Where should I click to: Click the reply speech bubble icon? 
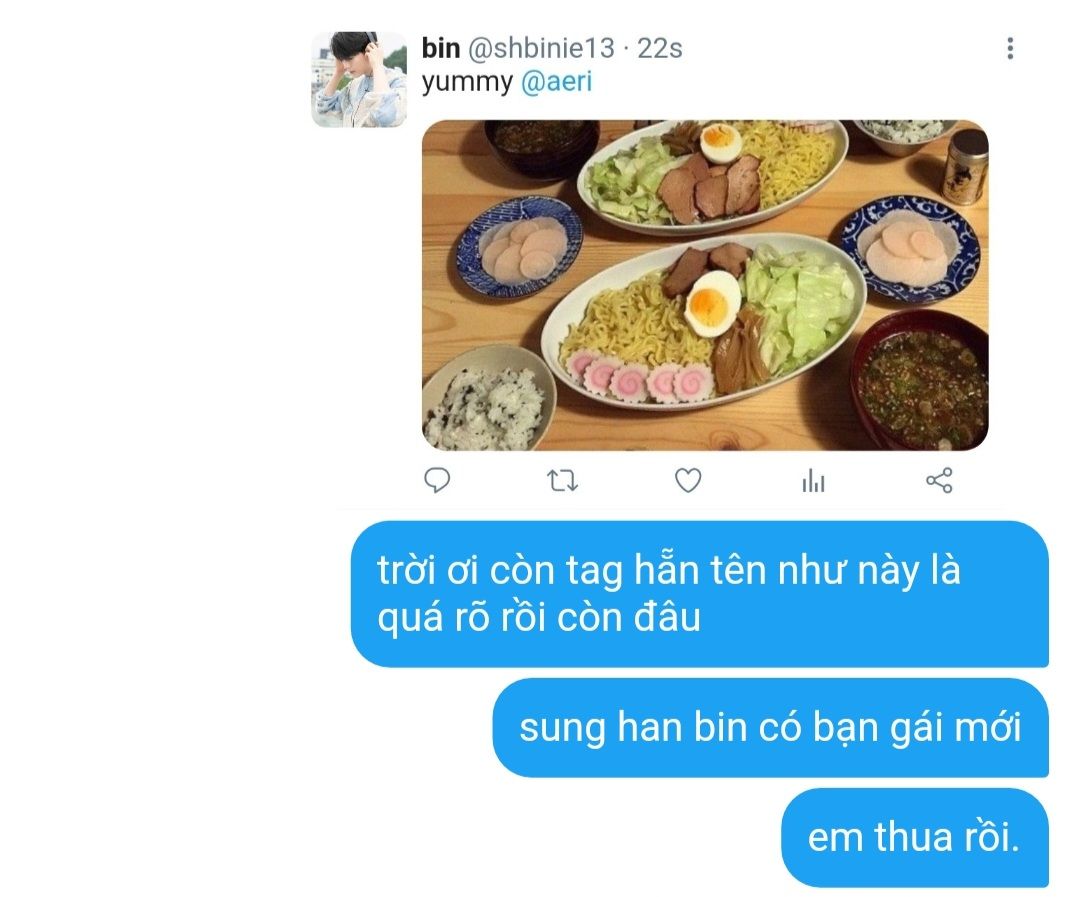(x=437, y=480)
